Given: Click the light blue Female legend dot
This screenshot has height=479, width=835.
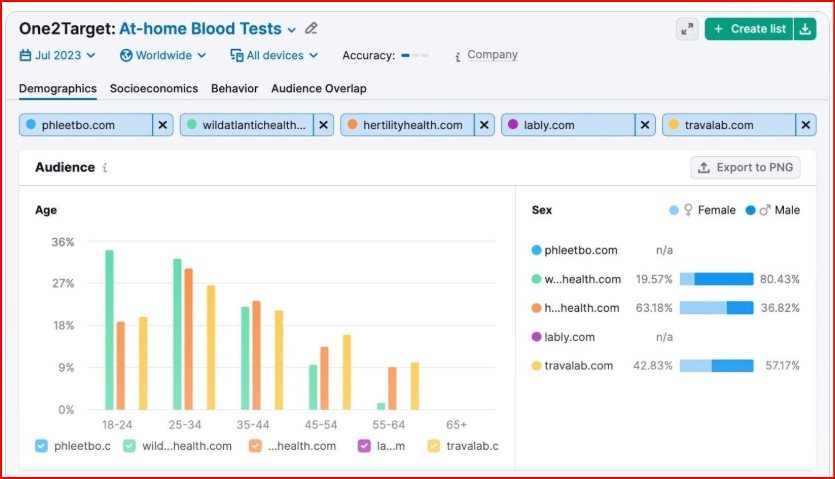Looking at the screenshot, I should coord(674,210).
